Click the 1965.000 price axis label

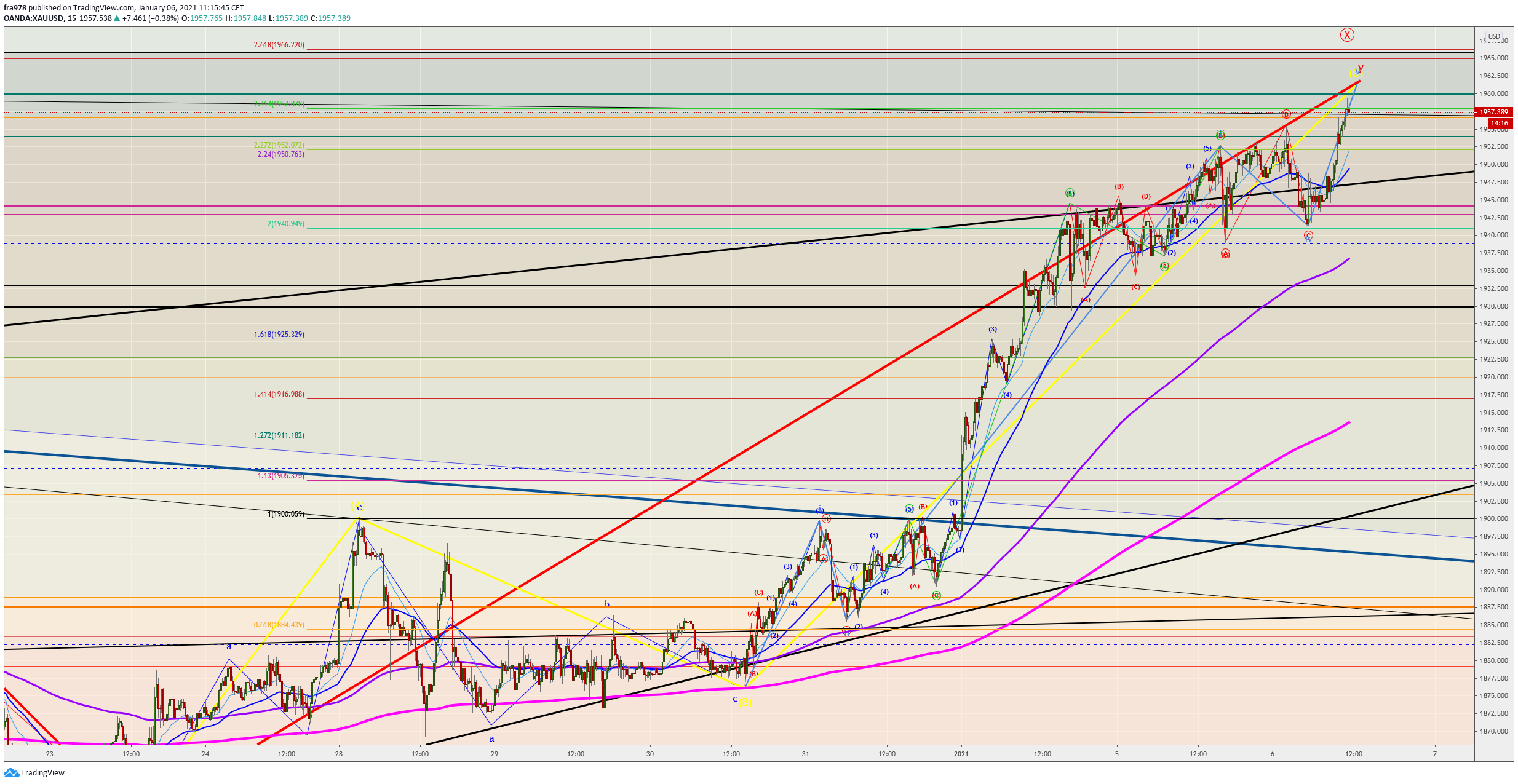1493,58
